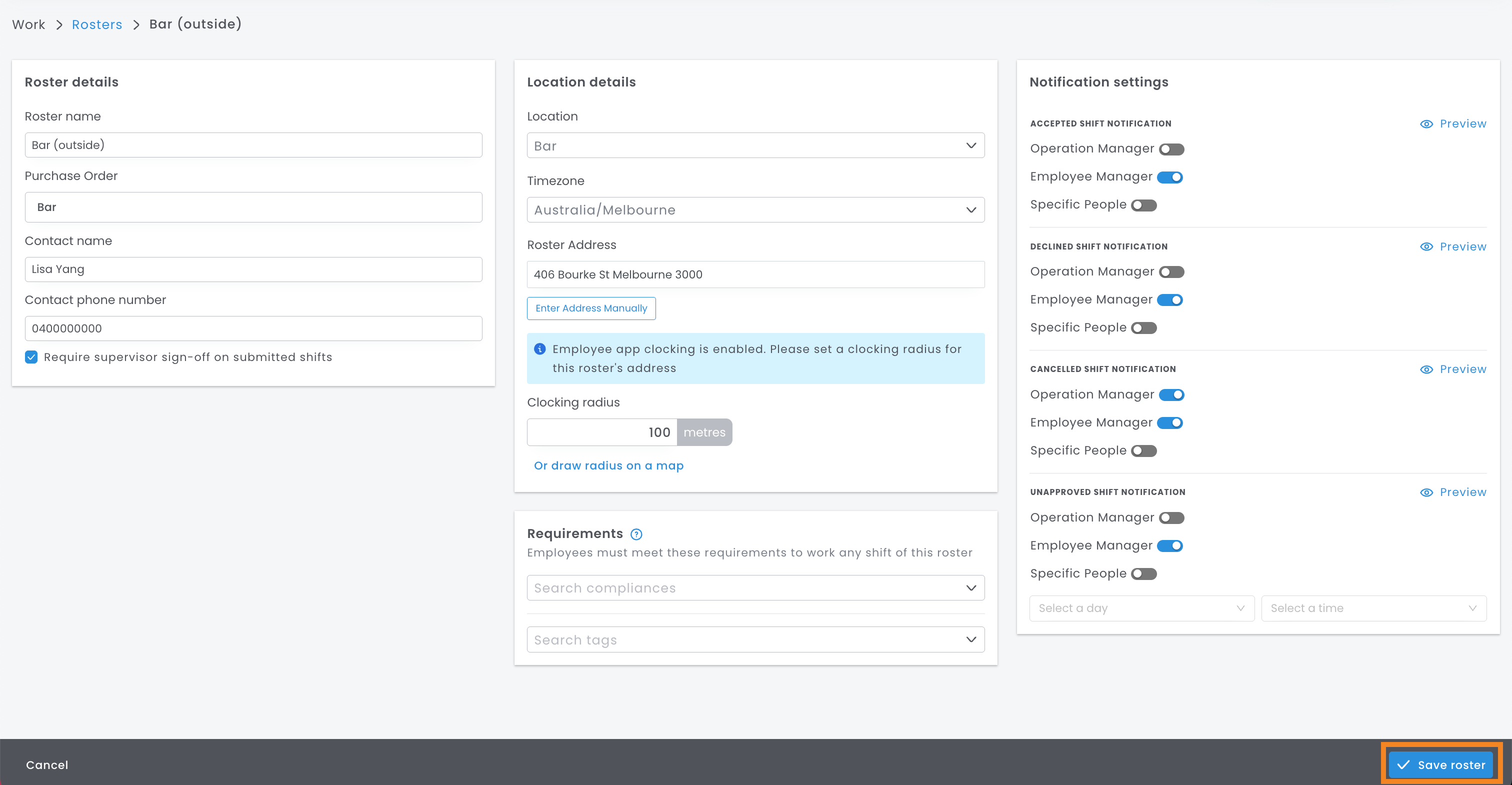The width and height of the screenshot is (1512, 785).
Task: Click Work in the breadcrumb
Action: pos(29,24)
